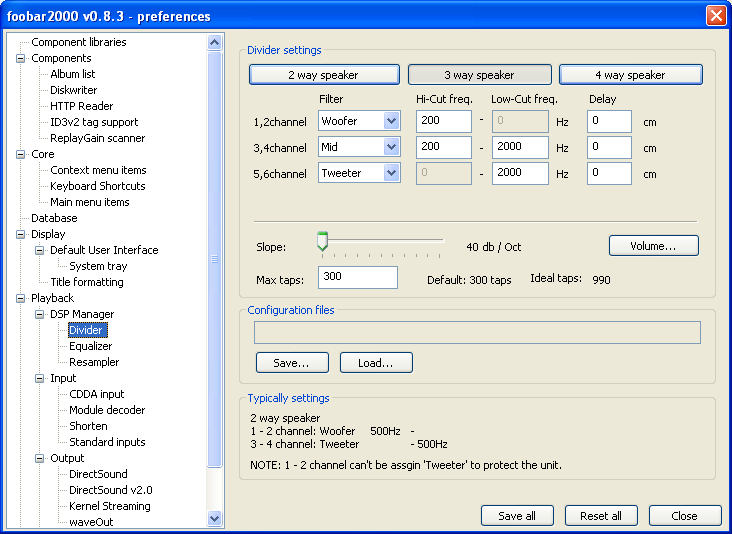Select the 4 way speaker preset
The width and height of the screenshot is (732, 534).
coord(631,75)
